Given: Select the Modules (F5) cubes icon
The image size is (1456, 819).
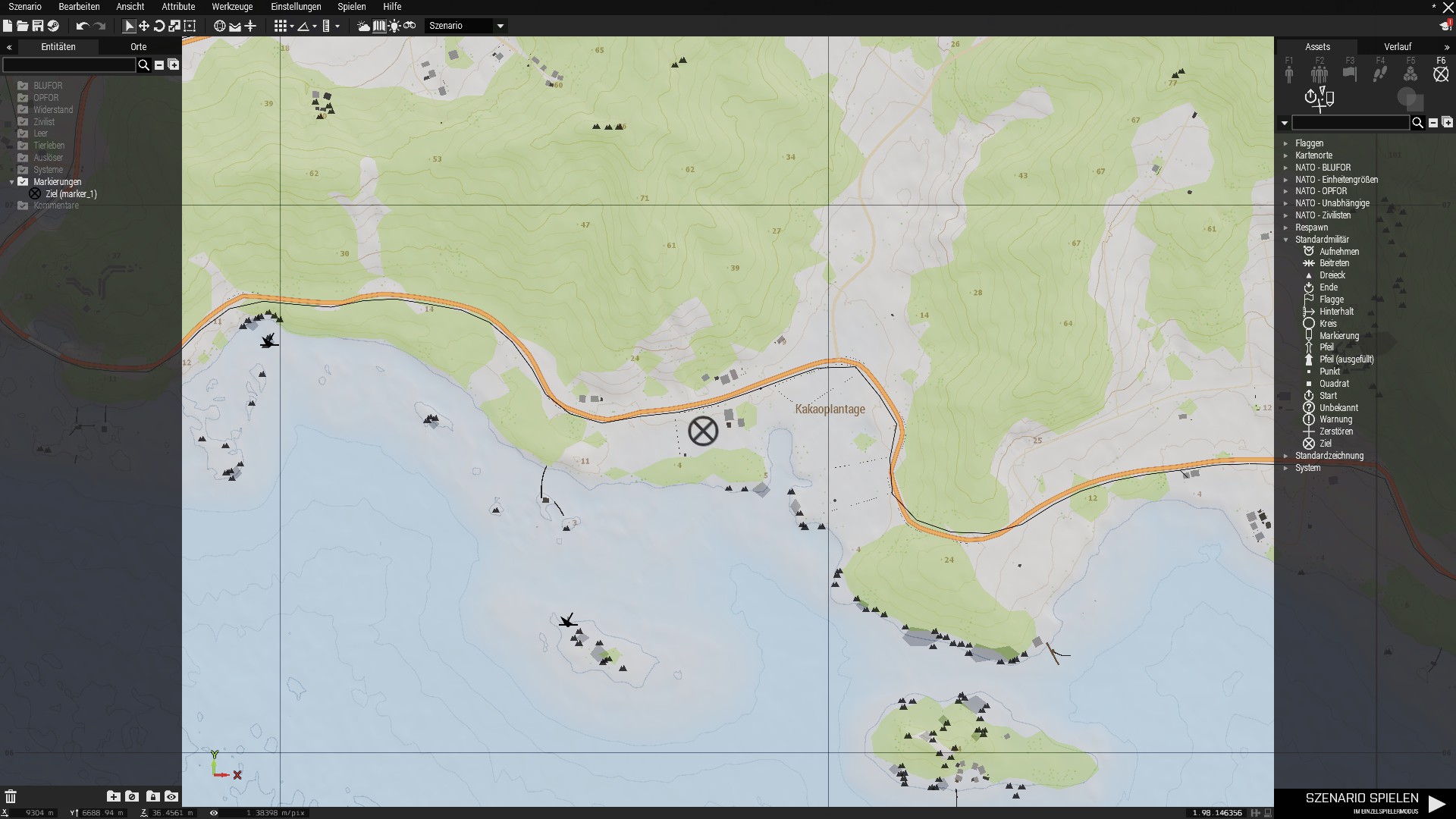Looking at the screenshot, I should point(1410,74).
